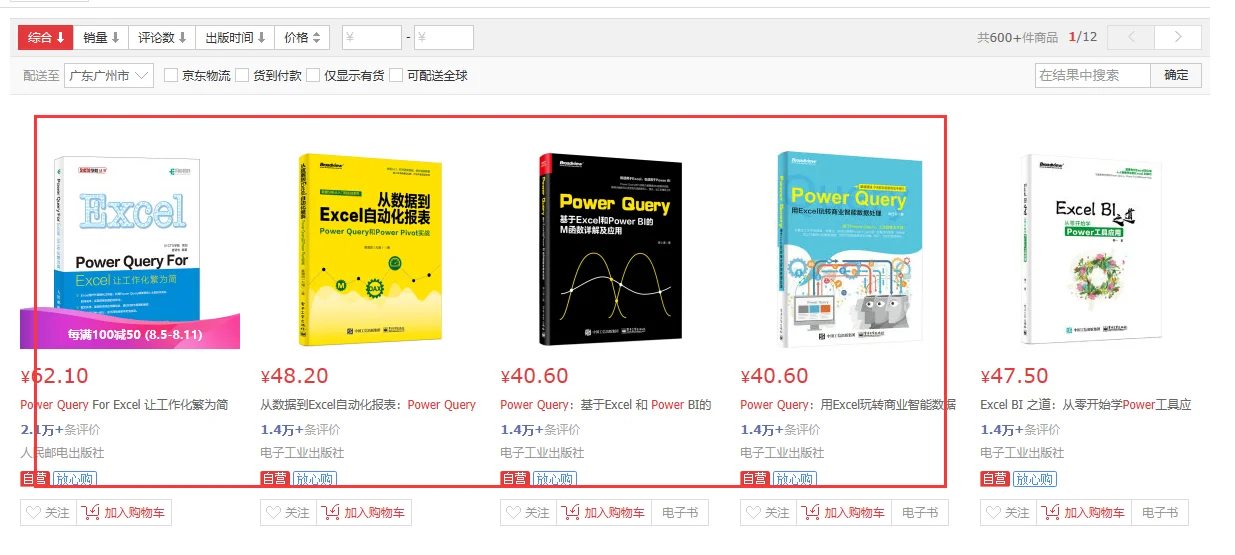Click 关注 heart under Excel BI 之道 book
The width and height of the screenshot is (1235, 555).
tap(1008, 513)
